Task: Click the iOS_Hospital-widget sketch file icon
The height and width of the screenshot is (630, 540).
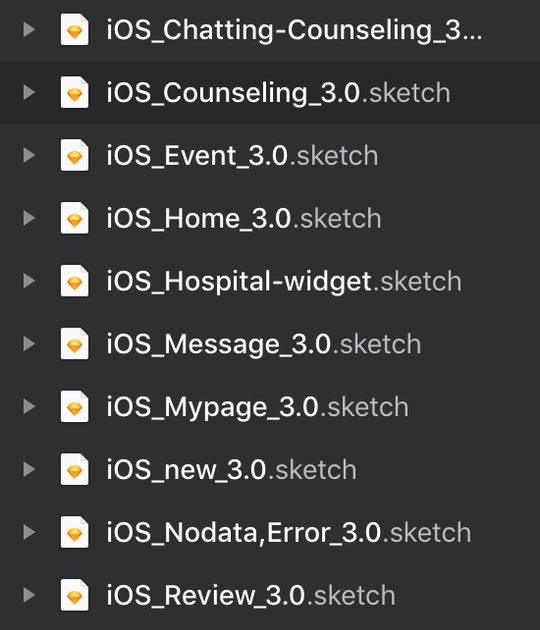Action: click(74, 281)
